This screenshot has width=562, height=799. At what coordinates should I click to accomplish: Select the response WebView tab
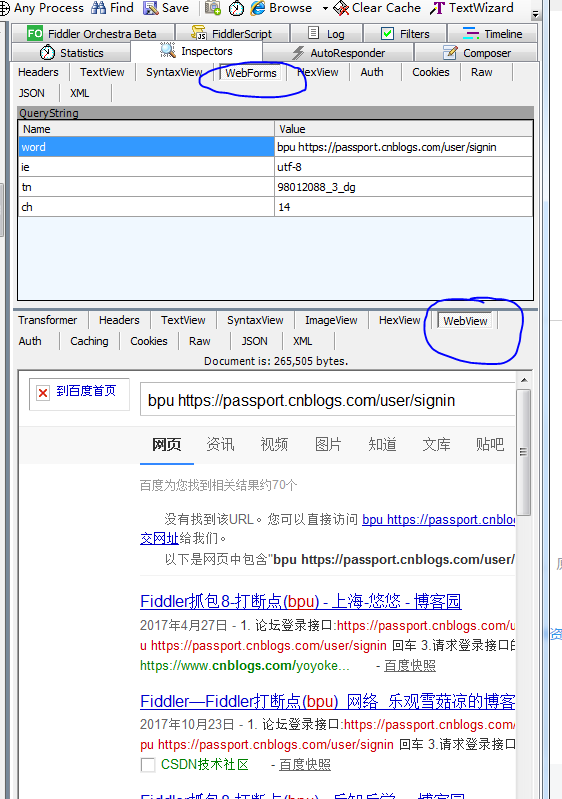(x=465, y=321)
